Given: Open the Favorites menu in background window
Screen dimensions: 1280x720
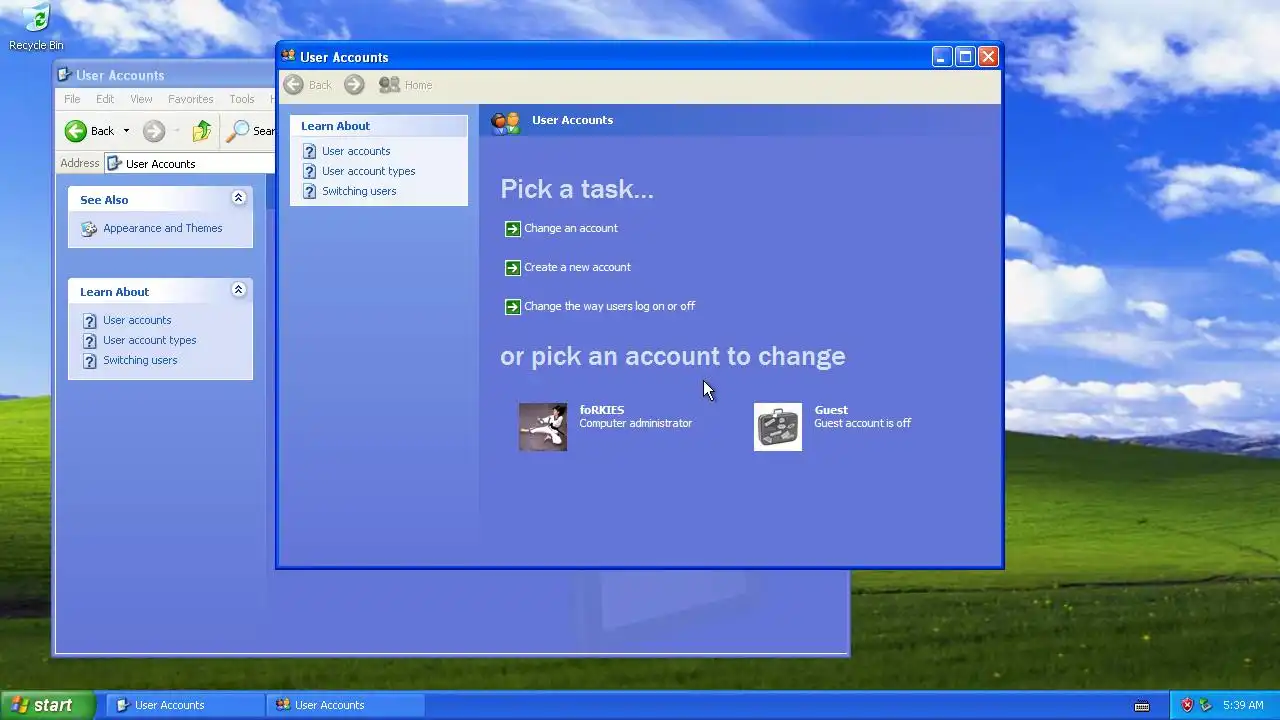Looking at the screenshot, I should pos(190,99).
